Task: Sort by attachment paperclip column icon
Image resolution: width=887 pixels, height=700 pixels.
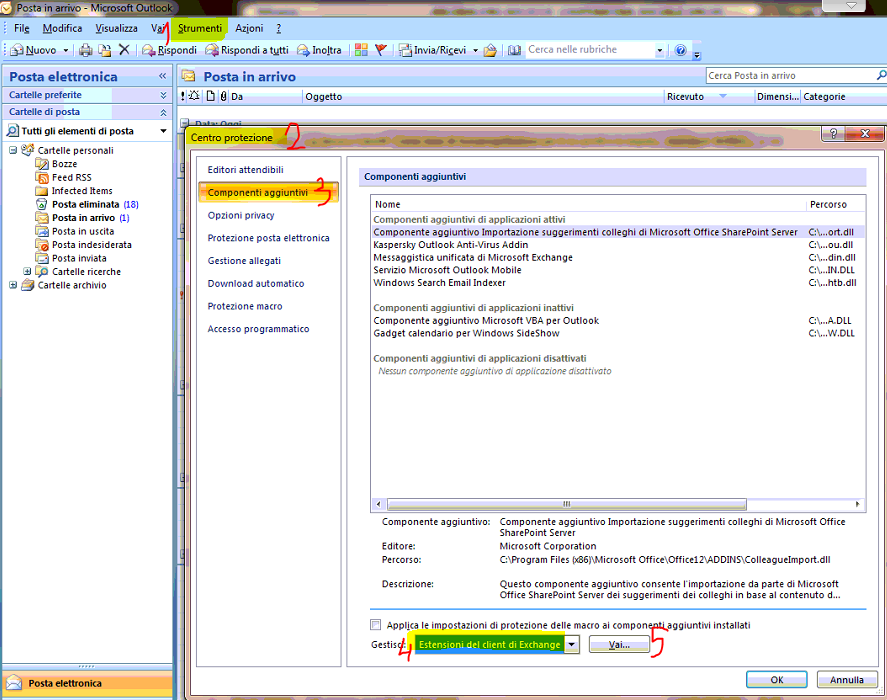Action: click(x=223, y=96)
